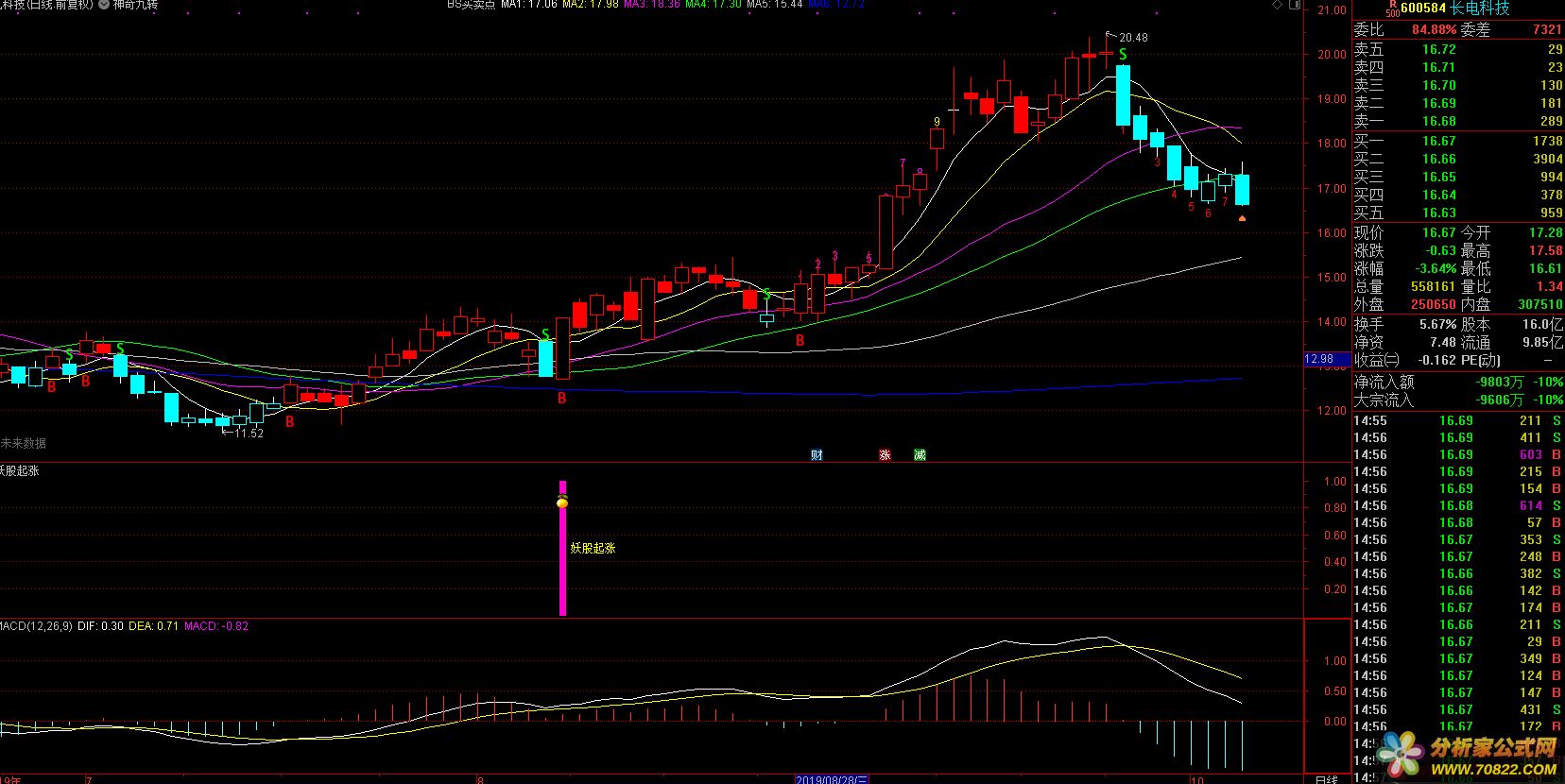Image resolution: width=1565 pixels, height=784 pixels.
Task: Click the 买一 16.67 order row
Action: [x=1458, y=141]
